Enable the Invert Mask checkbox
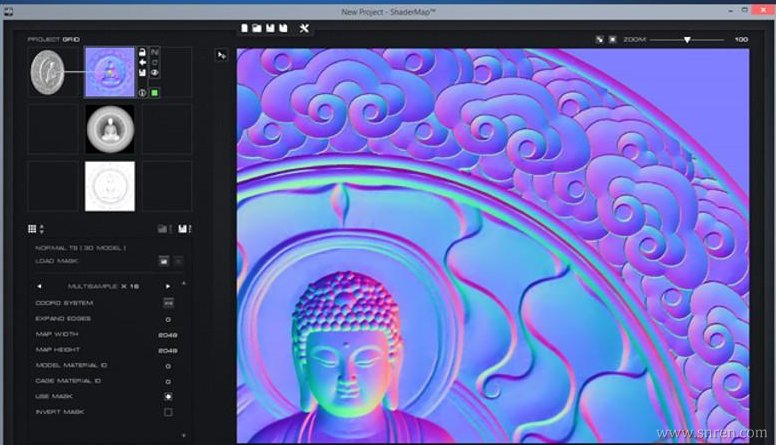The height and width of the screenshot is (445, 776). click(168, 412)
